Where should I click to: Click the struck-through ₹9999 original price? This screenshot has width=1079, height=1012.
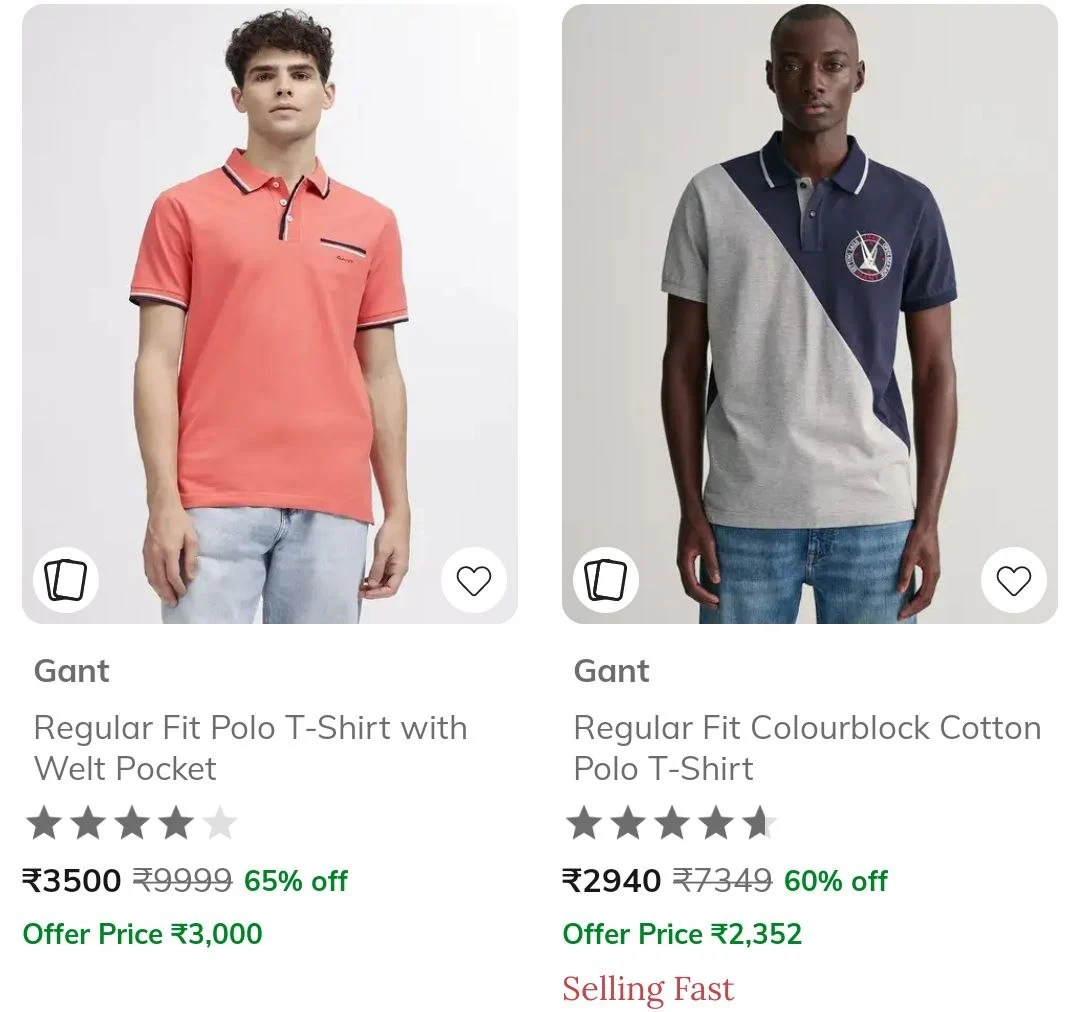[x=182, y=881]
